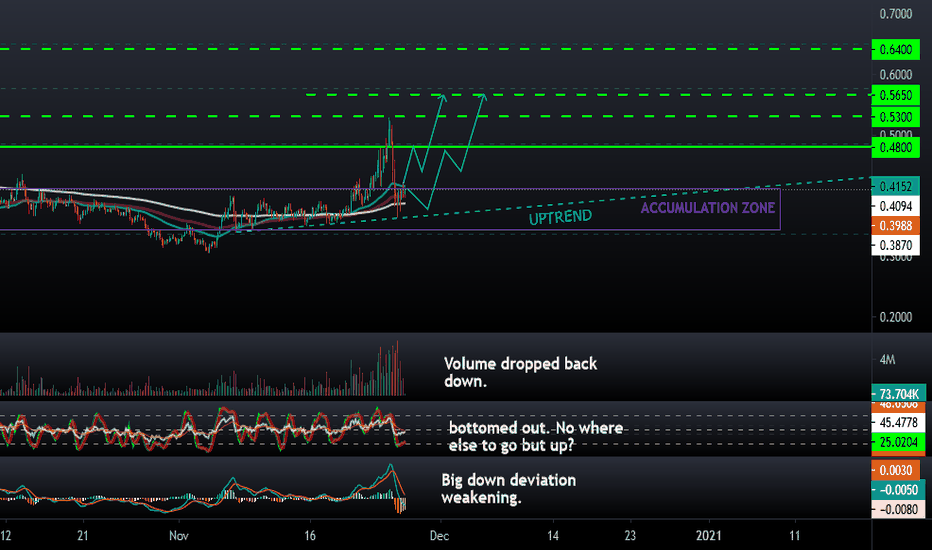The image size is (932, 550).
Task: Click the 0.6000 axis price
Action: point(896,74)
